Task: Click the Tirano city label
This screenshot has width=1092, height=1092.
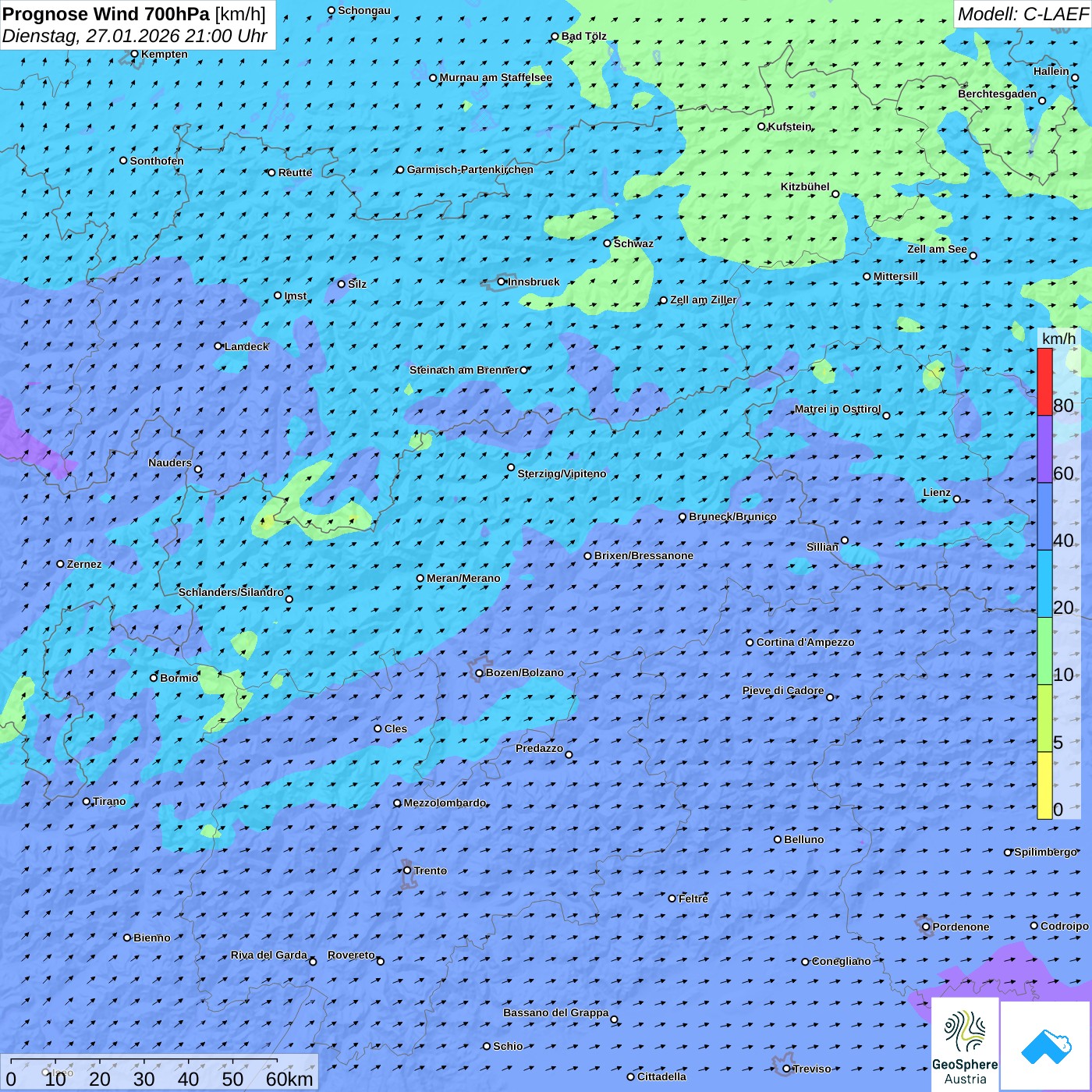Action: [x=109, y=801]
